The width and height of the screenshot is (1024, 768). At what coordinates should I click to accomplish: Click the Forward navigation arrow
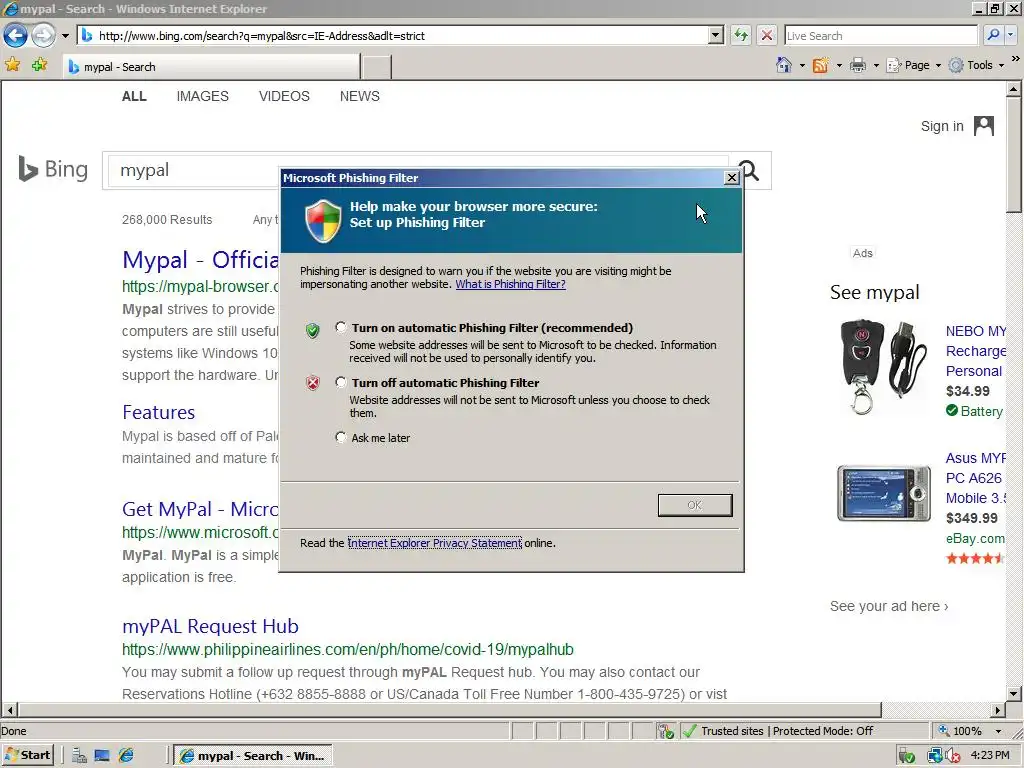(43, 35)
